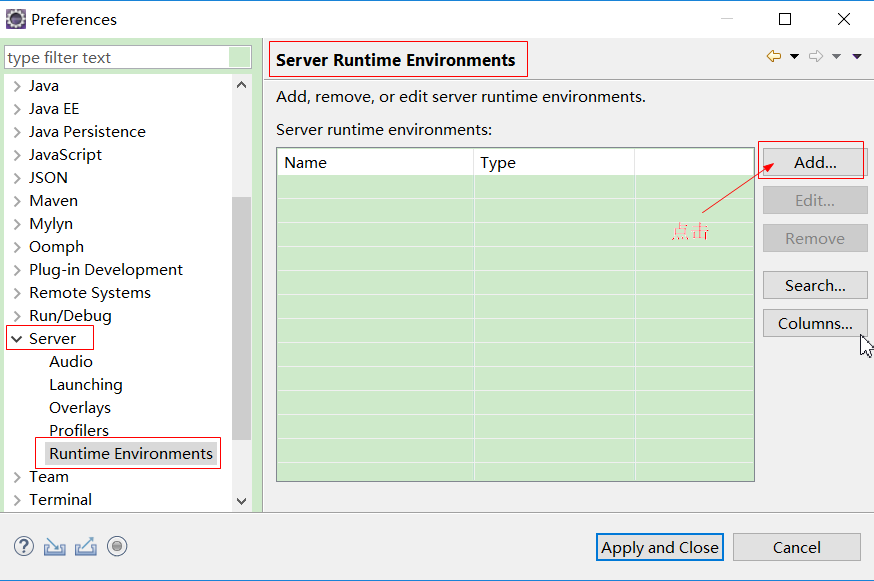874x581 pixels.
Task: Click the Columns... button
Action: point(814,323)
